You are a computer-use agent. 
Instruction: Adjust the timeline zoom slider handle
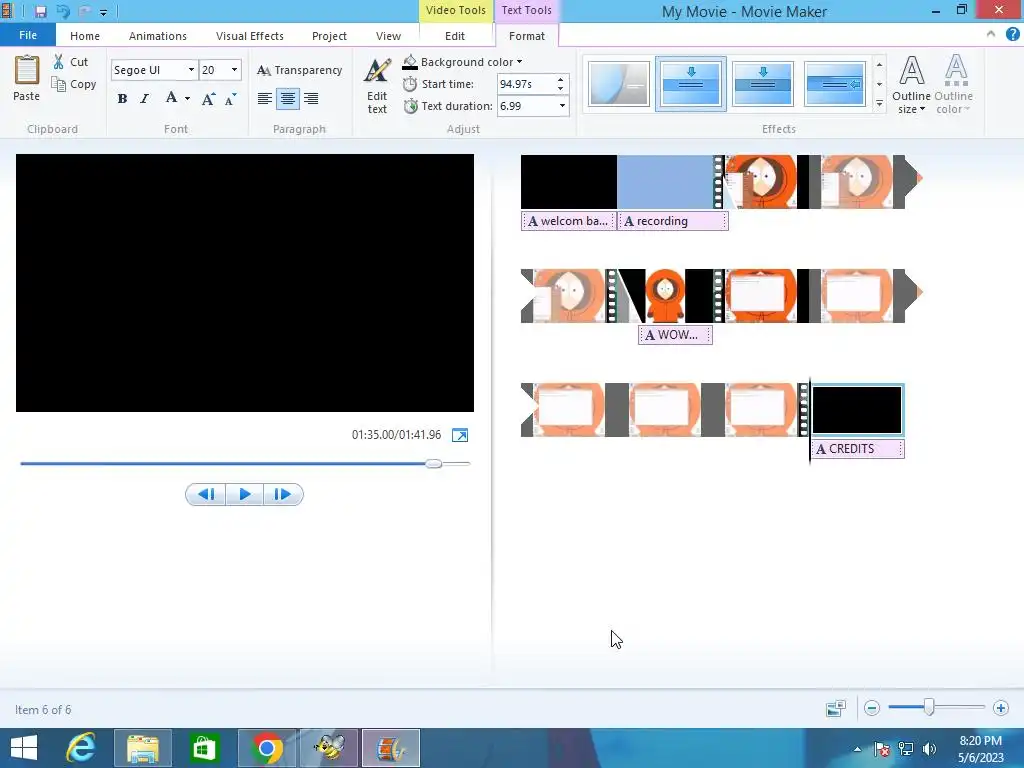[929, 707]
